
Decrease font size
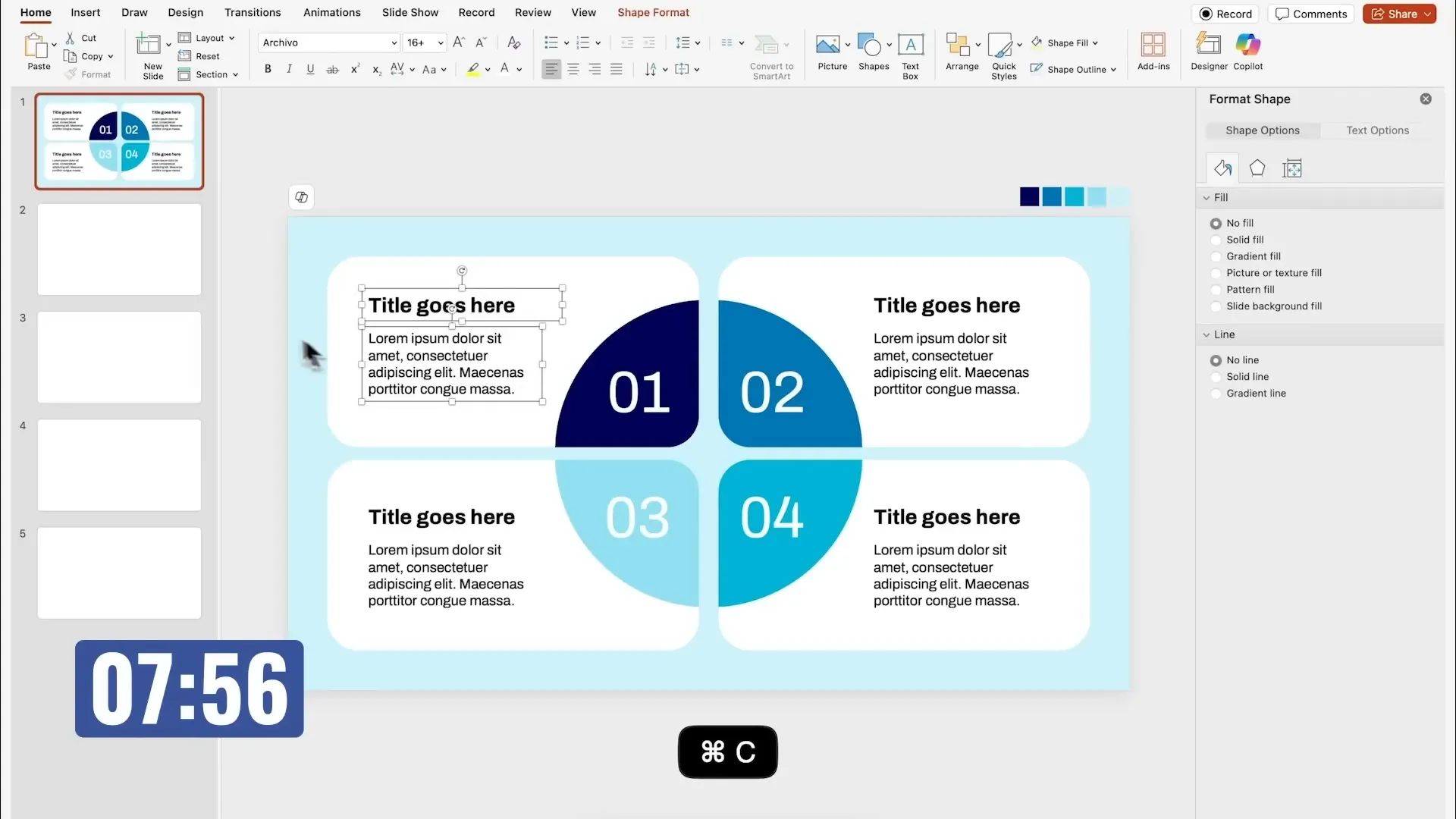pyautogui.click(x=481, y=42)
